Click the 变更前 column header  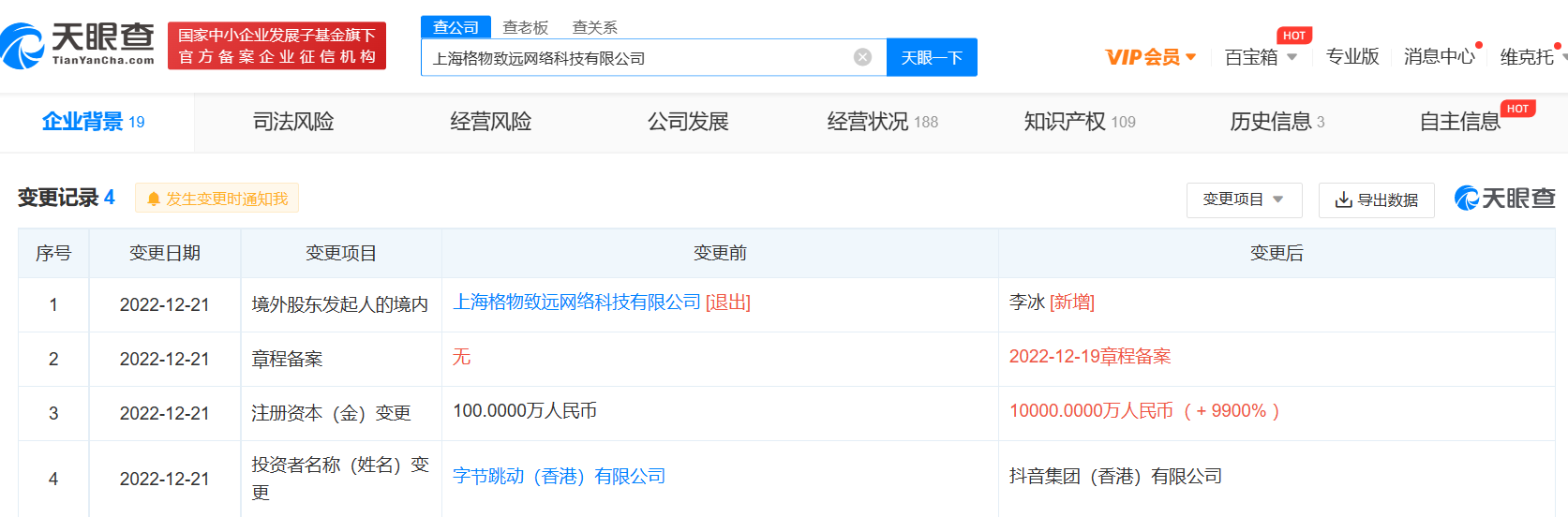pyautogui.click(x=720, y=253)
